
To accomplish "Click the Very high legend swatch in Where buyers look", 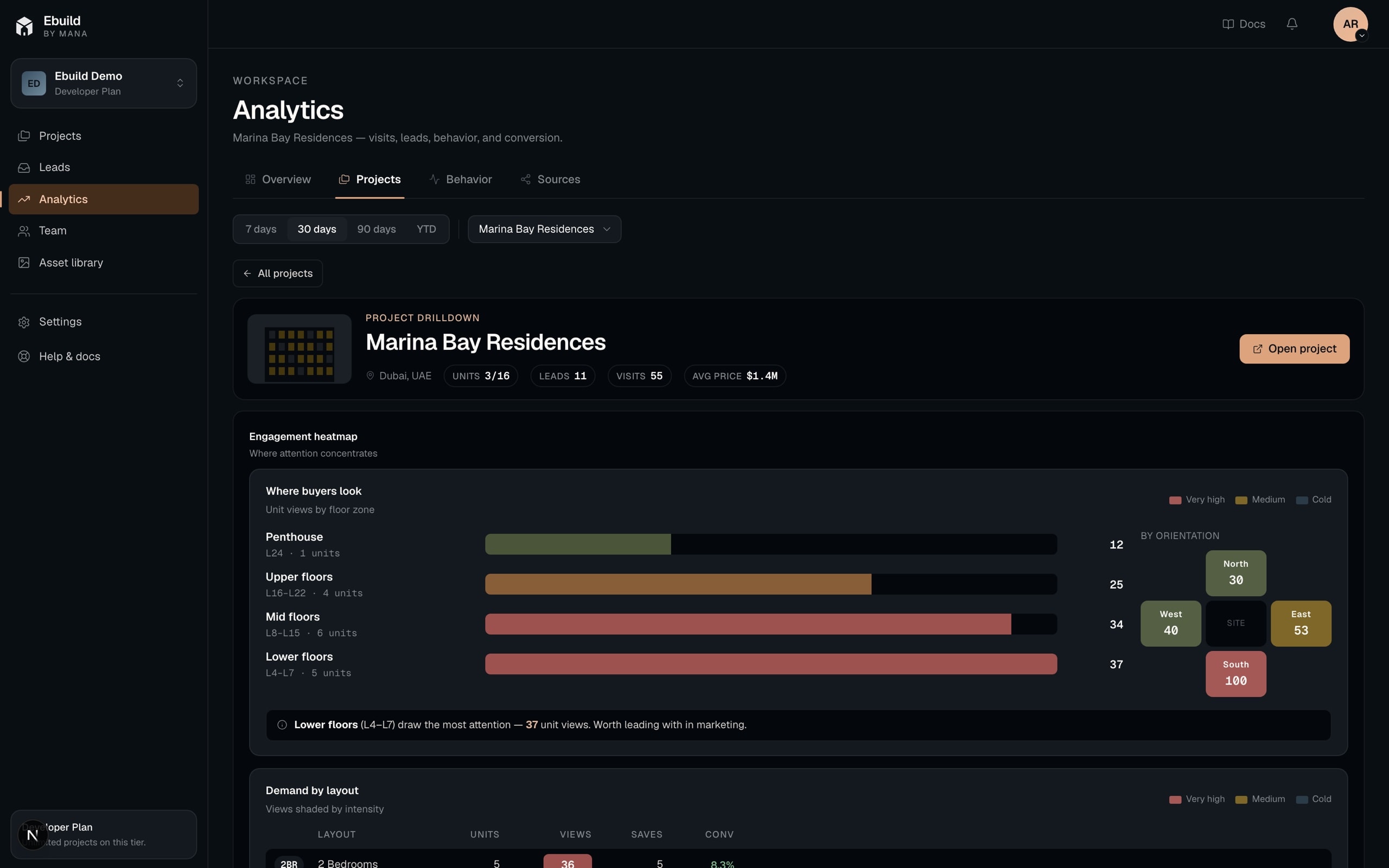I will (1175, 500).
